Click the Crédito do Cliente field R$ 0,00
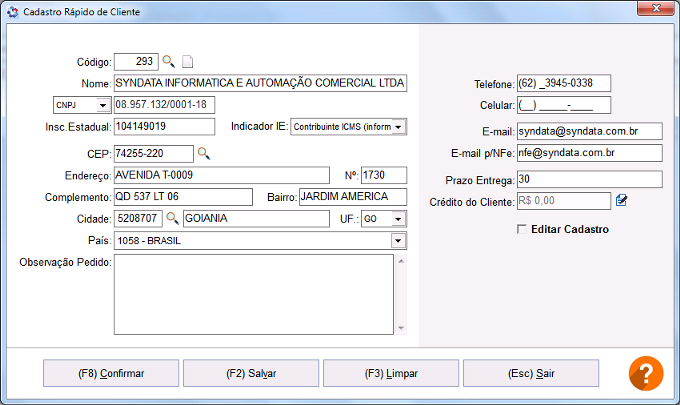The image size is (680, 405). click(564, 201)
